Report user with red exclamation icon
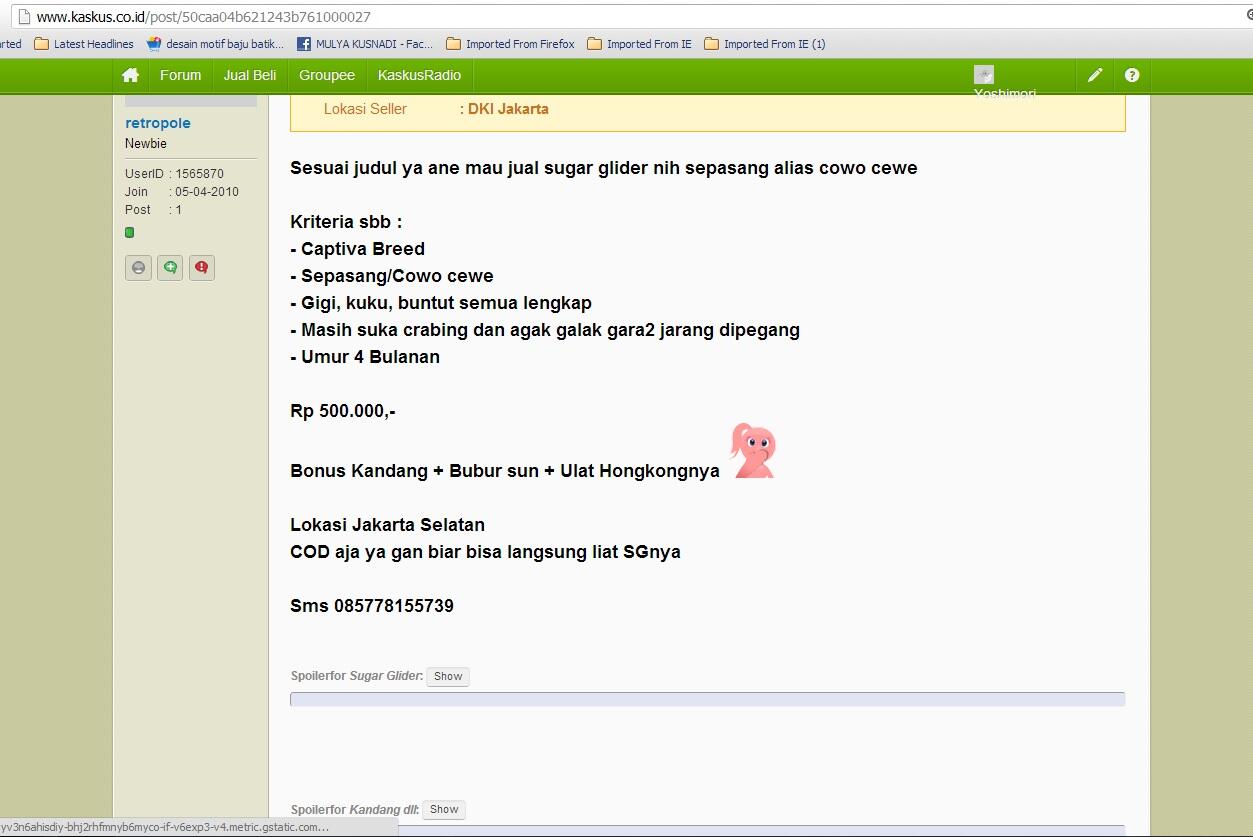Viewport: 1253px width, 837px height. [202, 267]
